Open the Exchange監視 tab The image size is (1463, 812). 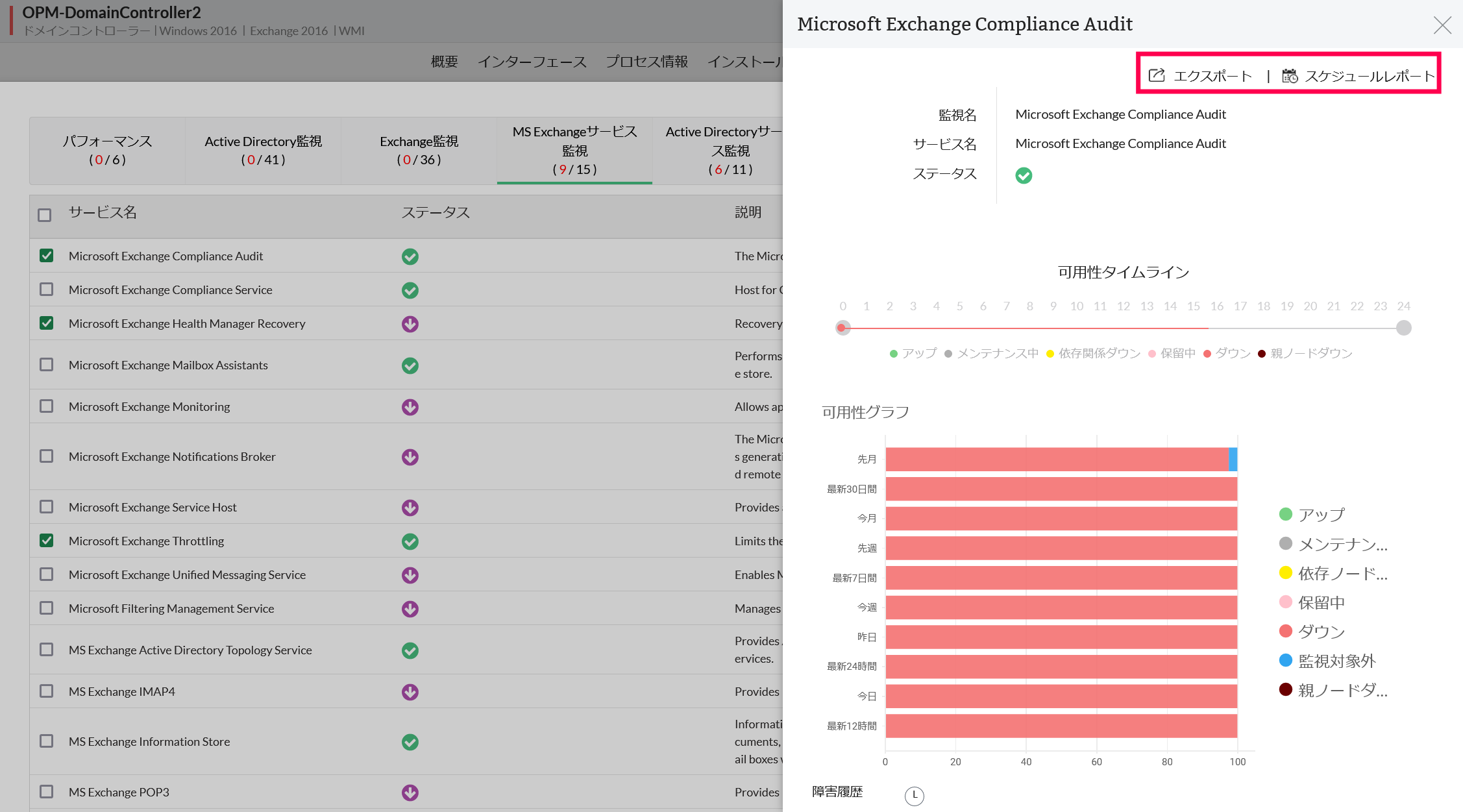click(x=419, y=150)
